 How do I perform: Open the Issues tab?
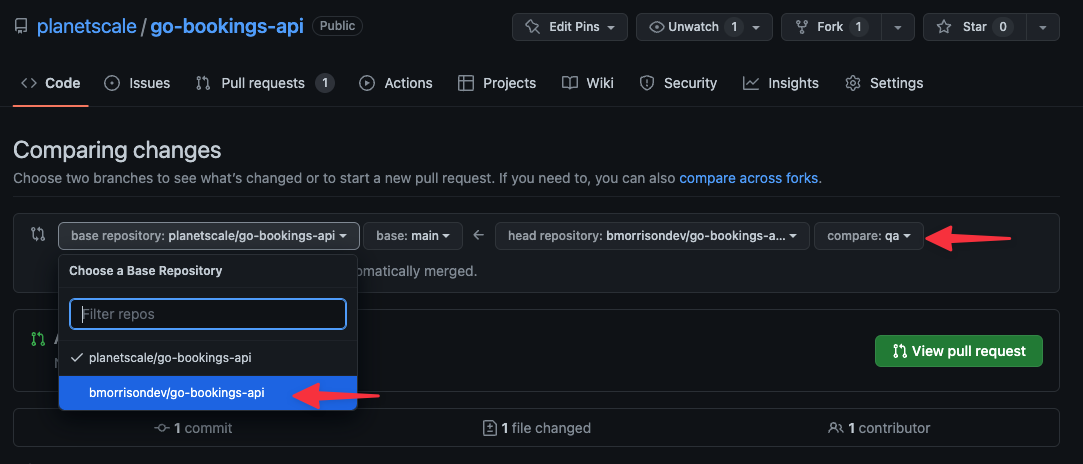[x=137, y=84]
